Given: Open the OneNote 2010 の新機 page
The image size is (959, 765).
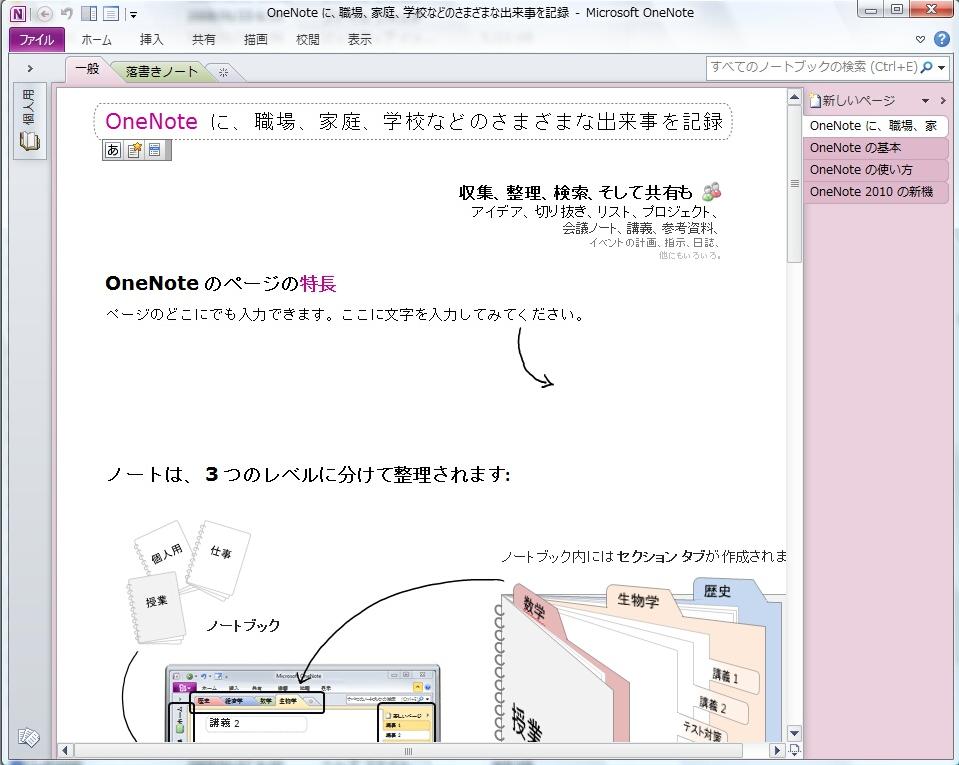Looking at the screenshot, I should [875, 192].
